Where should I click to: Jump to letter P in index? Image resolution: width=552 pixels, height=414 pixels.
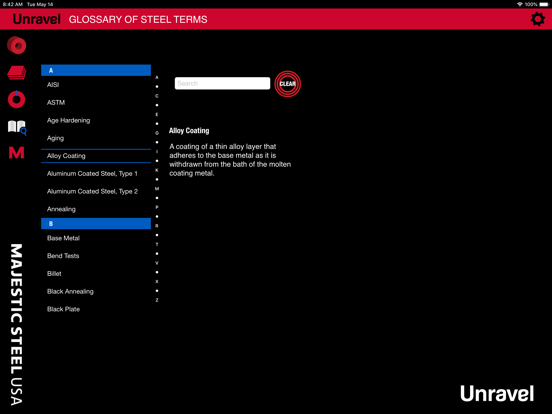click(x=157, y=207)
